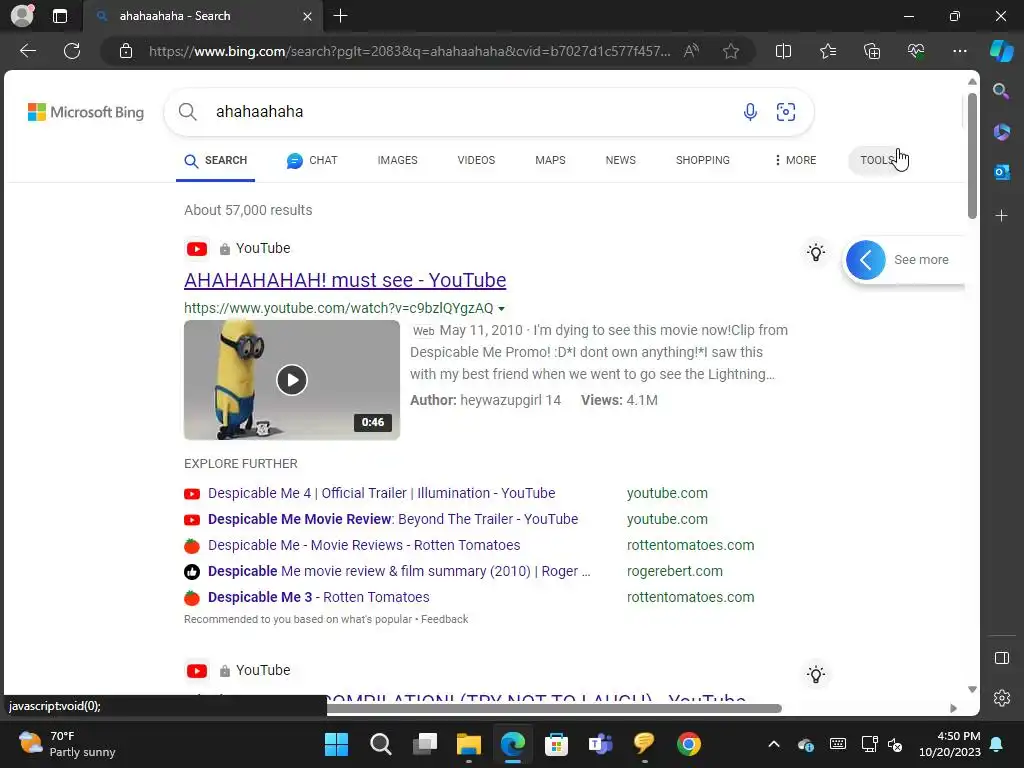Switch to the VIDEOS tab

476,160
